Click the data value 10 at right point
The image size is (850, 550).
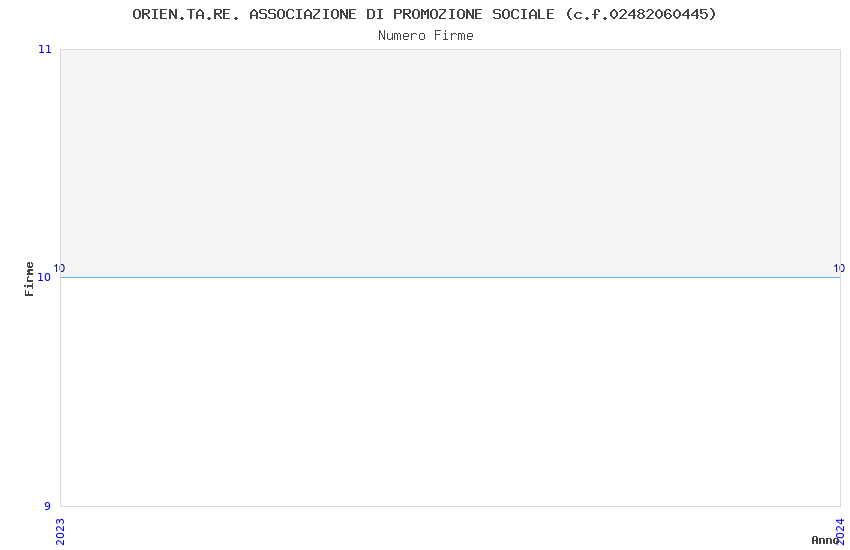839,268
